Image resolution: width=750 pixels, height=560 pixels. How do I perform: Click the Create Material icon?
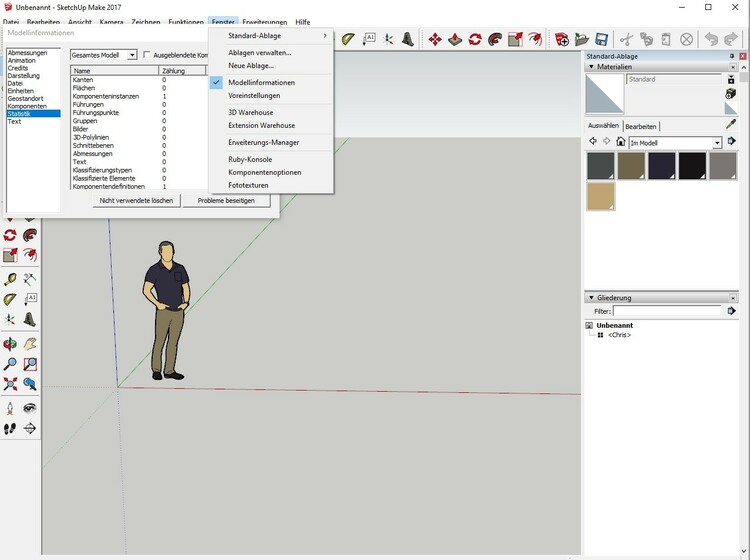(731, 94)
